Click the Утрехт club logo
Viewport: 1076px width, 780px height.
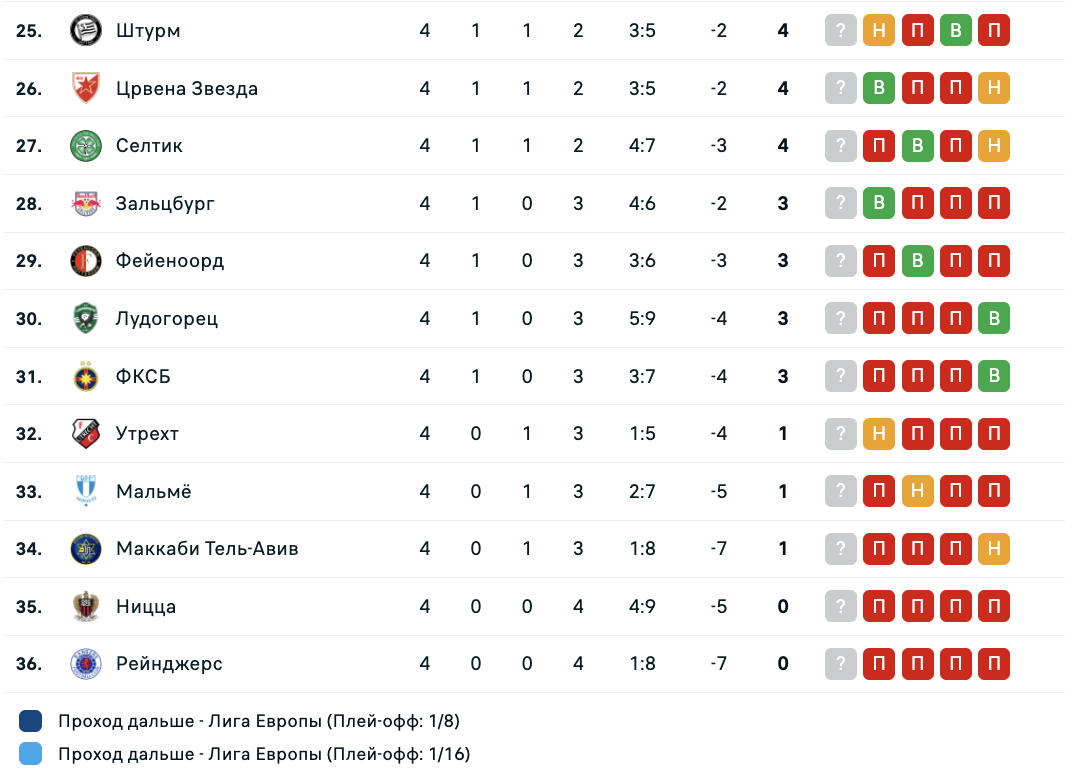[x=85, y=434]
